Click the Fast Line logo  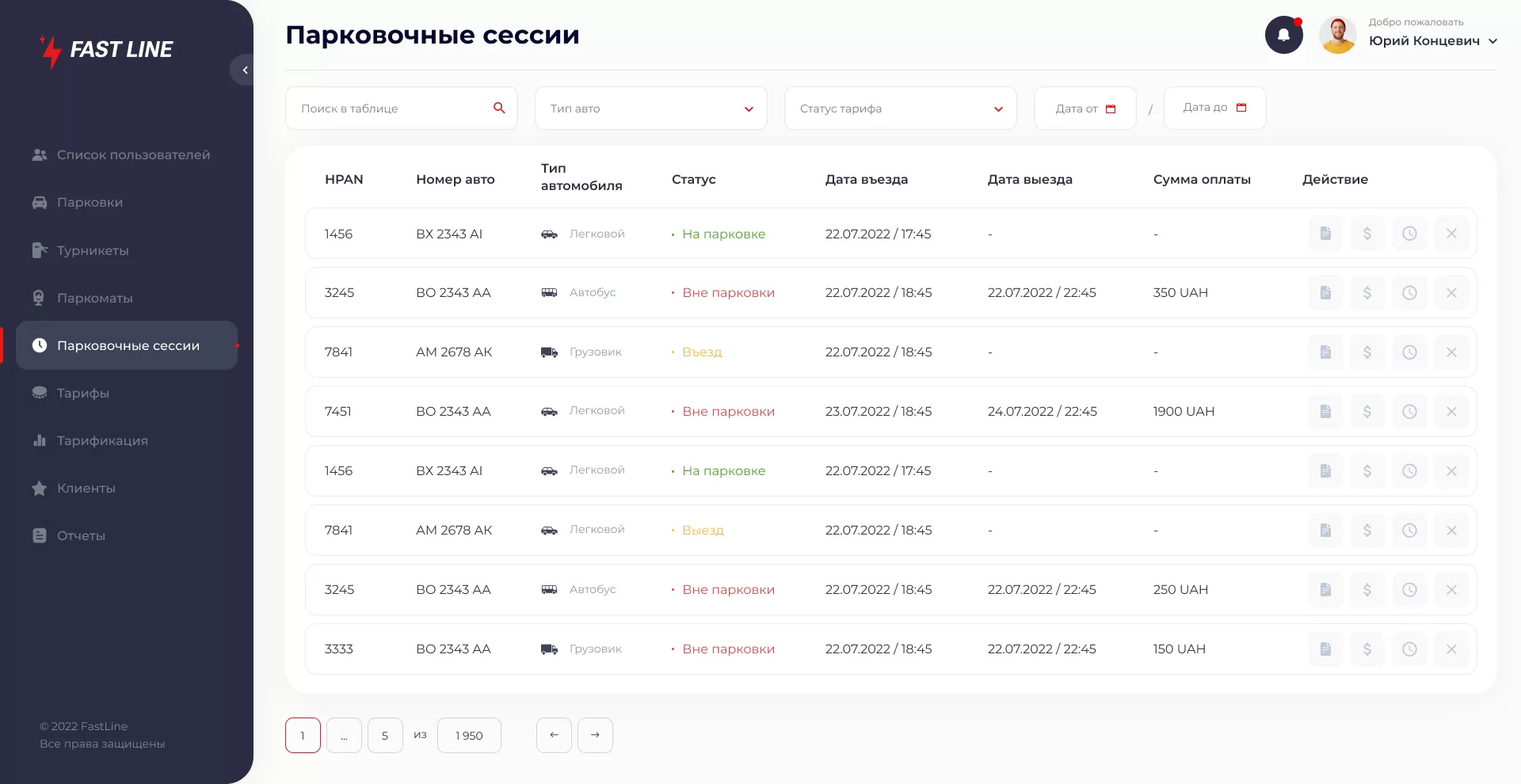(107, 50)
